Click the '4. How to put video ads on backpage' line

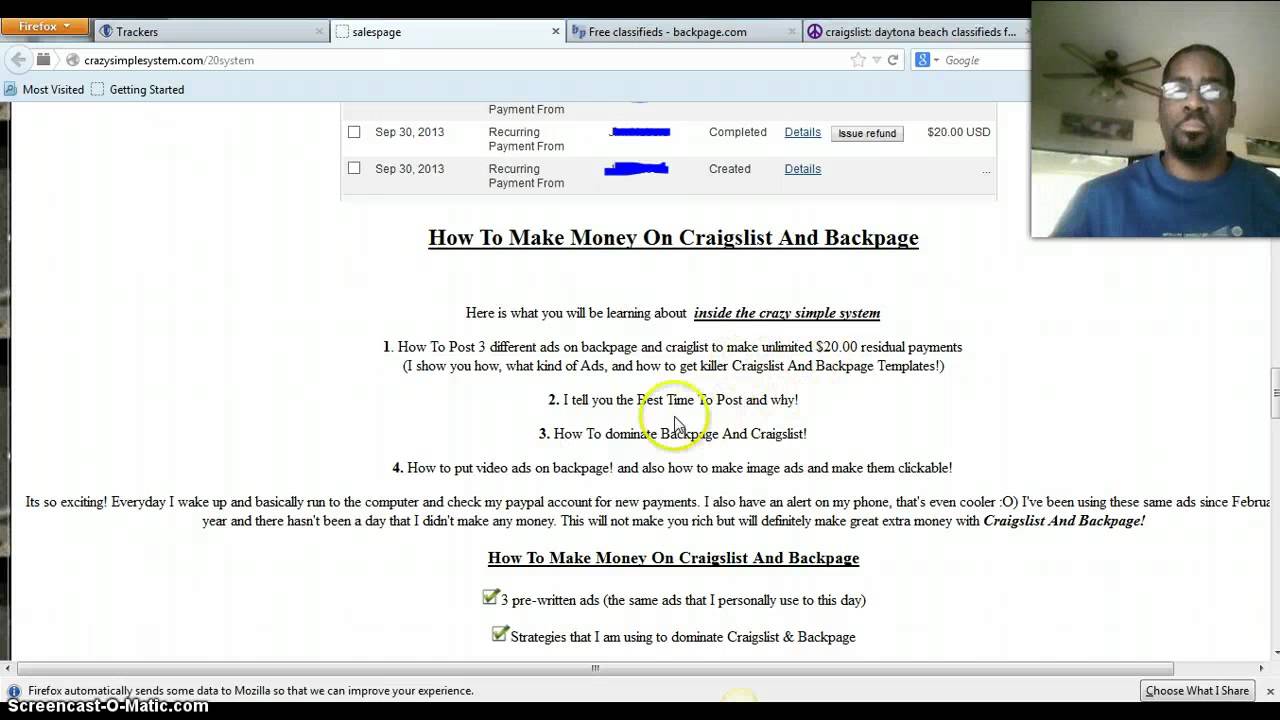pyautogui.click(x=672, y=468)
